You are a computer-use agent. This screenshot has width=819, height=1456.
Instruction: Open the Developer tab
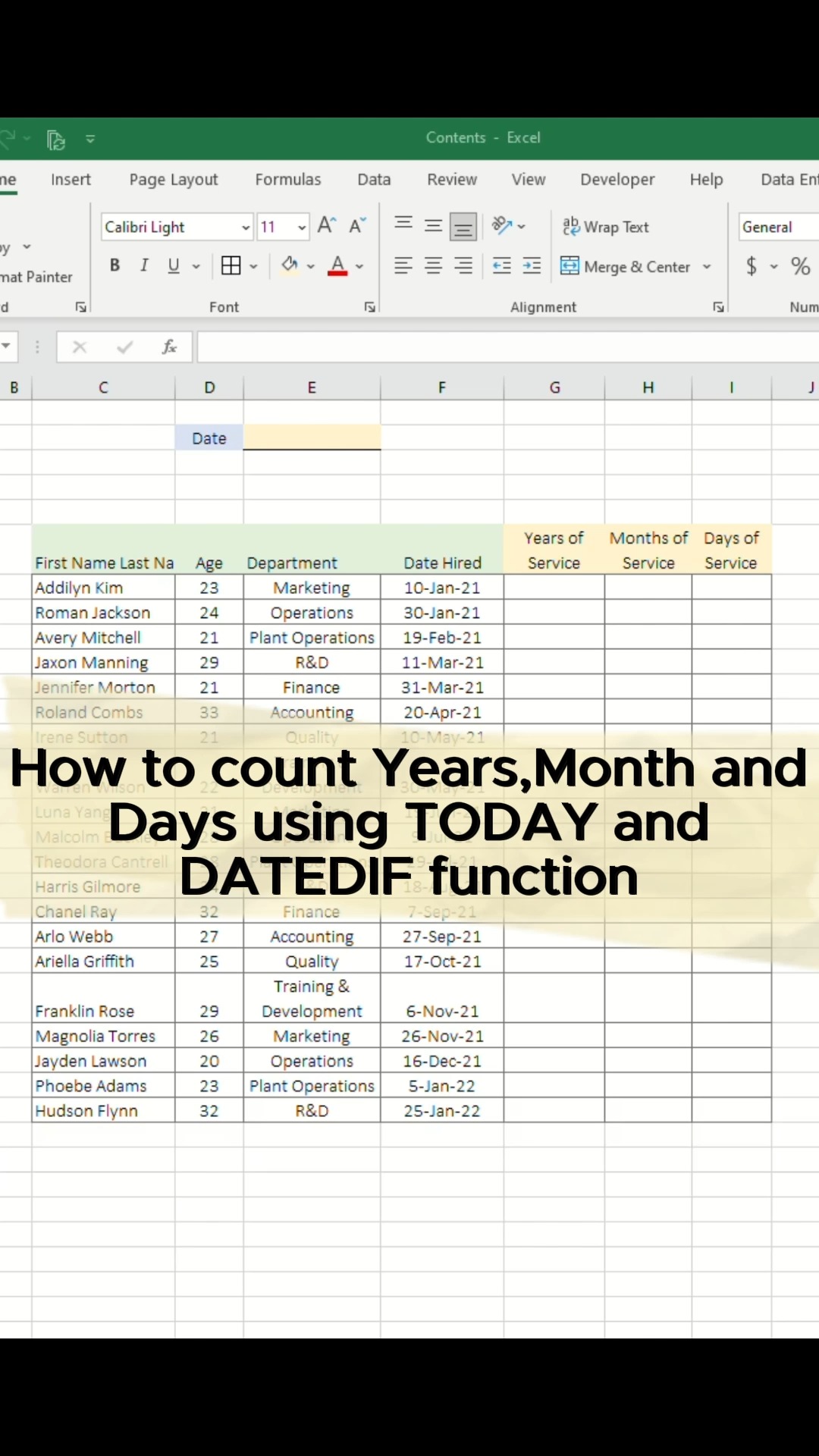(x=617, y=180)
